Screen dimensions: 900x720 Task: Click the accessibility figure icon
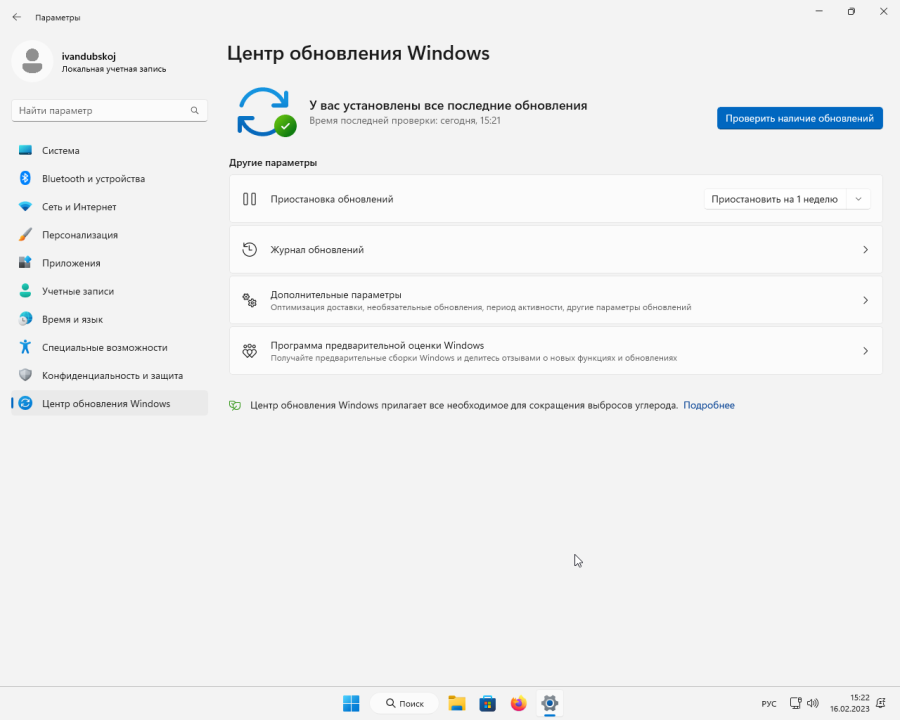pyautogui.click(x=25, y=347)
